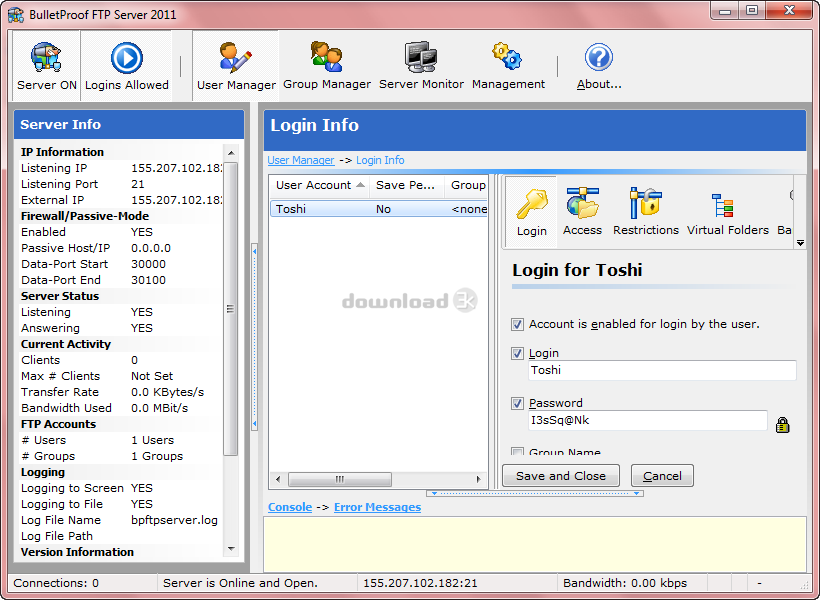Click the Save Pe... column header
This screenshot has height=600, width=820.
coord(407,185)
